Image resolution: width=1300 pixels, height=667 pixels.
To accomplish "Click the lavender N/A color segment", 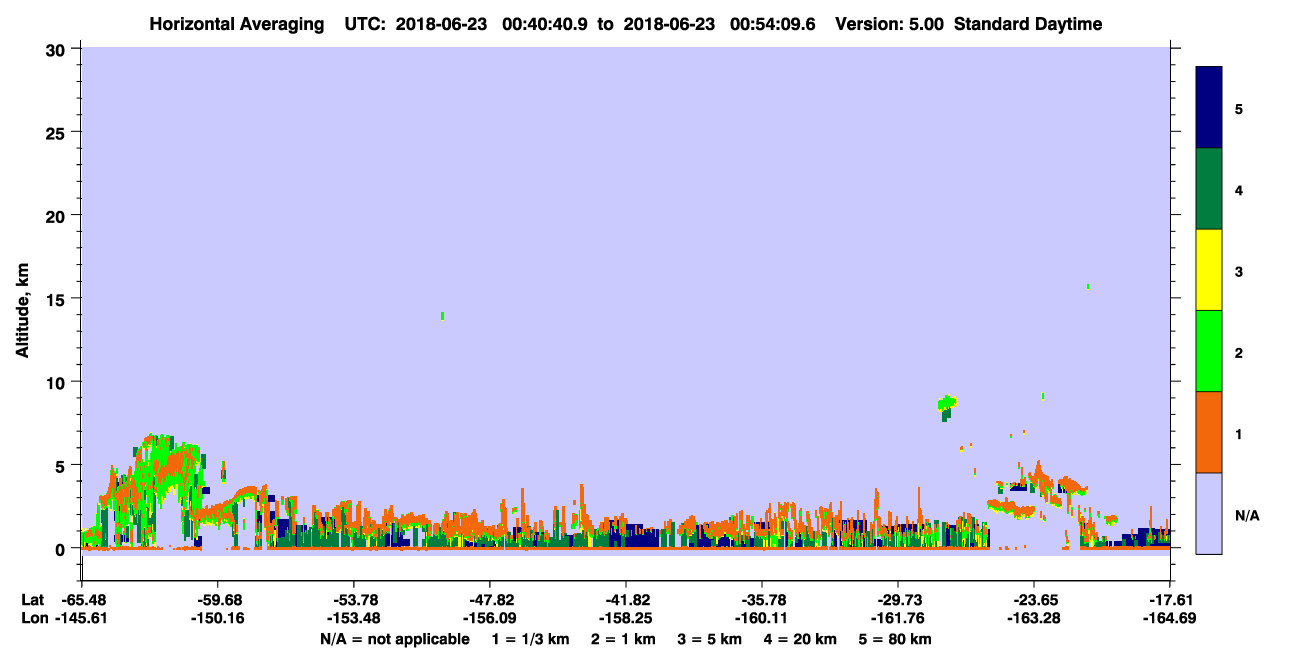I will point(1209,513).
